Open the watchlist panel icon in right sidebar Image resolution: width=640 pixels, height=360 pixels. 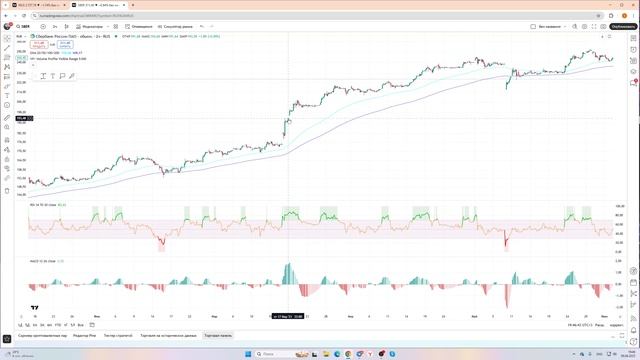pyautogui.click(x=633, y=38)
